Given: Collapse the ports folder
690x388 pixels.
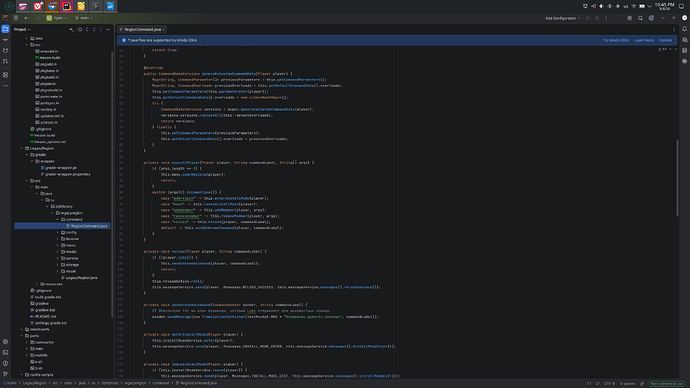Looking at the screenshot, I should (x=22, y=336).
